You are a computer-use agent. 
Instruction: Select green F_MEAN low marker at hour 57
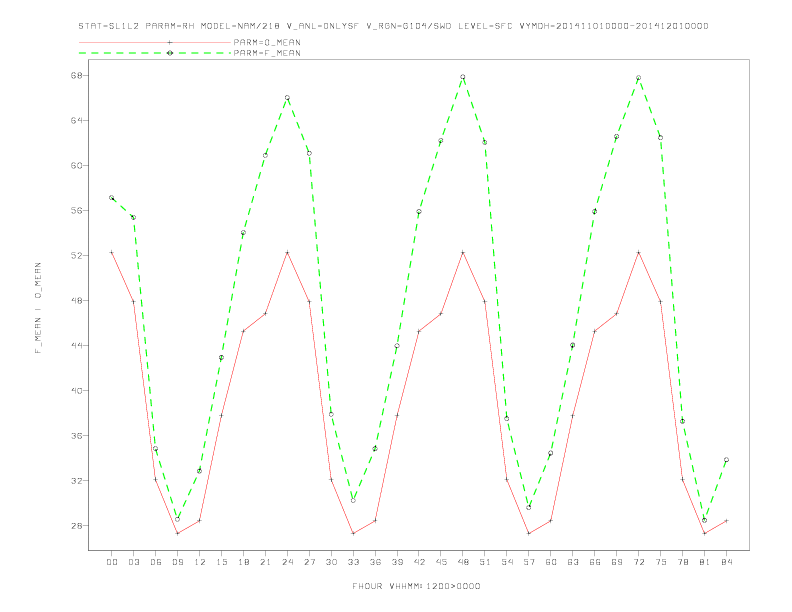pos(529,507)
